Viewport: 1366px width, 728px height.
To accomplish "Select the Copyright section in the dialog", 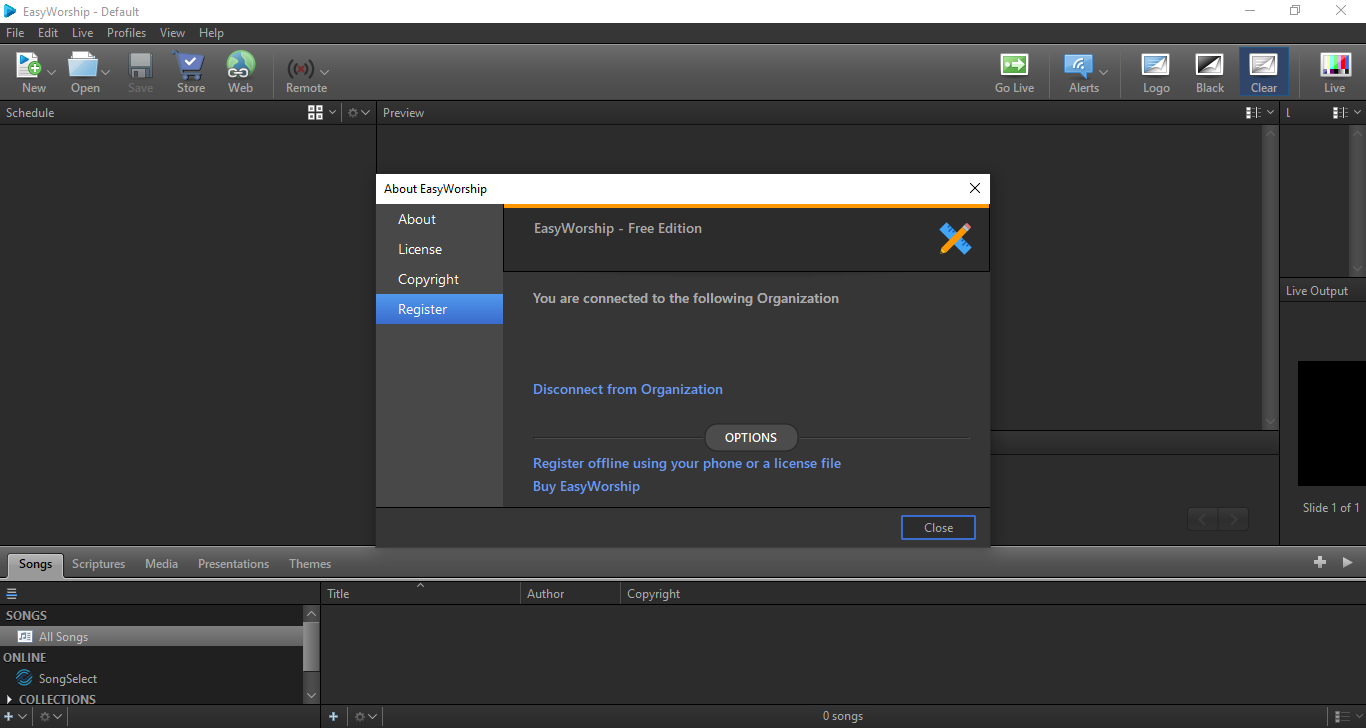I will tap(439, 279).
